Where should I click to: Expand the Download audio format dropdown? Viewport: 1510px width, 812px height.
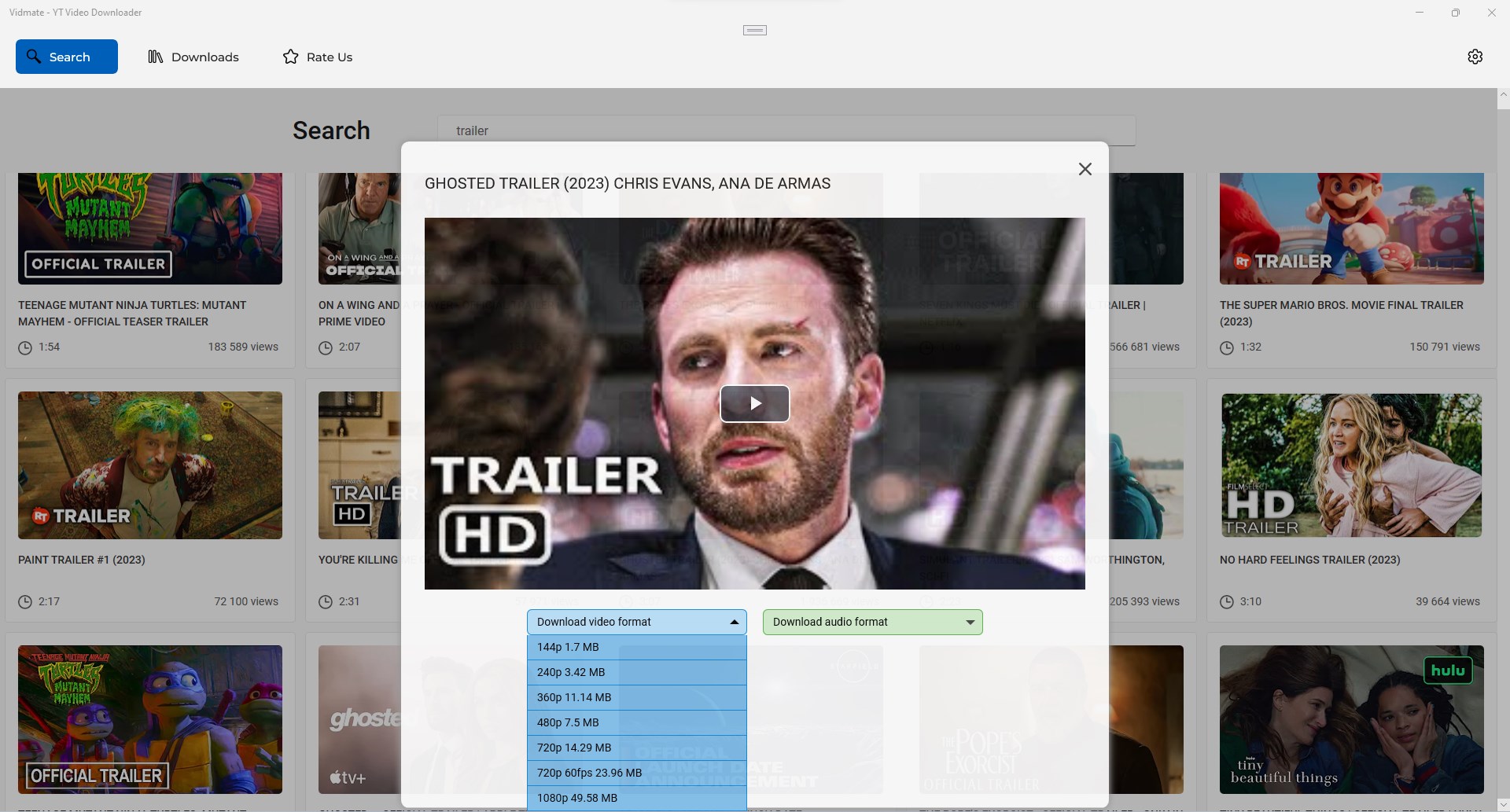tap(873, 622)
